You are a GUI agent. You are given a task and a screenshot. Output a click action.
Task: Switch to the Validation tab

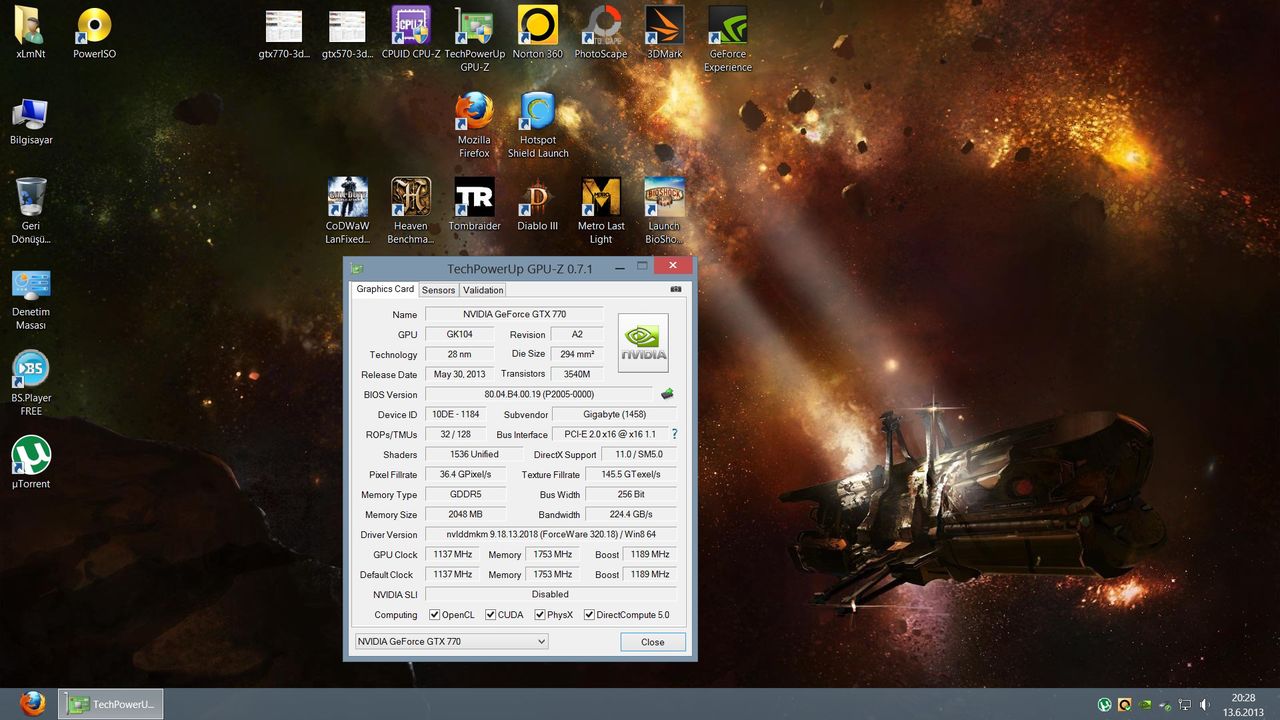[483, 290]
